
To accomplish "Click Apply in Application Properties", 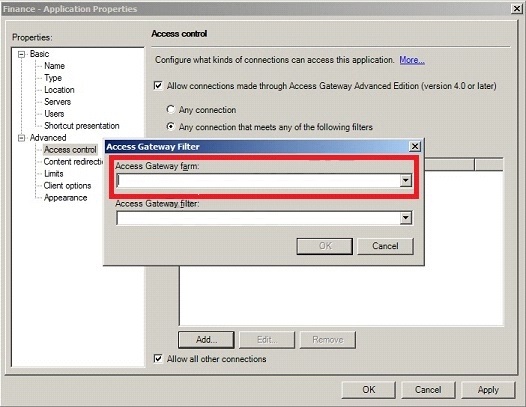I will (x=488, y=390).
